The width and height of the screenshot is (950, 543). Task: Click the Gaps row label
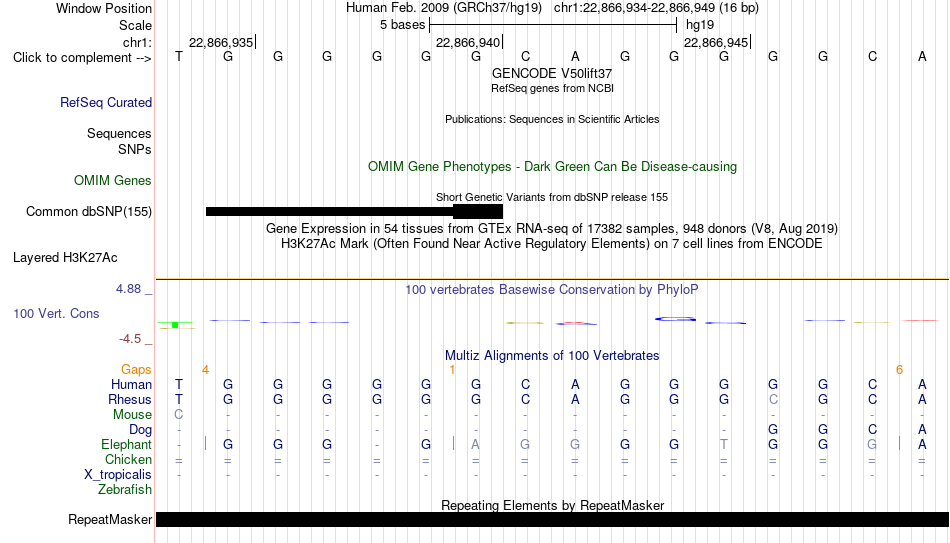pos(136,370)
